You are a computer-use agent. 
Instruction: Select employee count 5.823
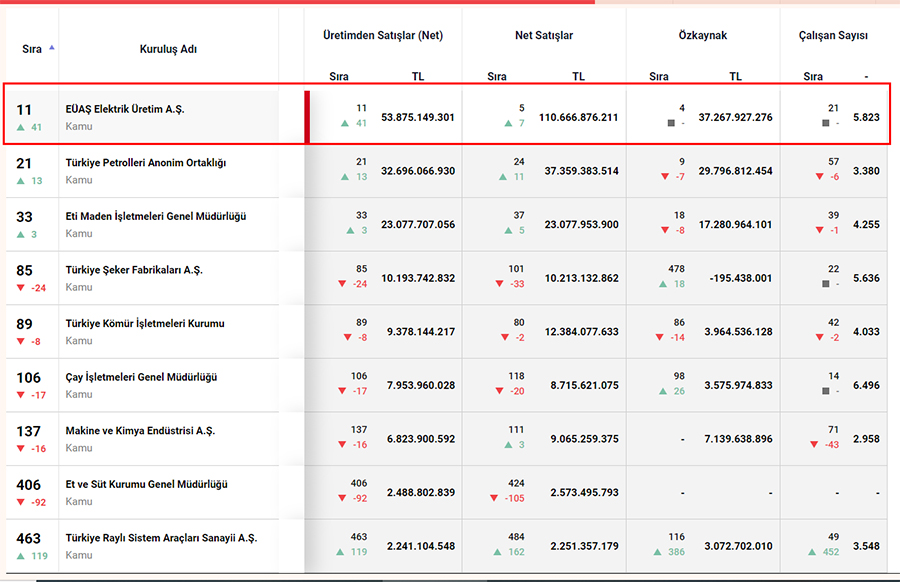pos(866,118)
